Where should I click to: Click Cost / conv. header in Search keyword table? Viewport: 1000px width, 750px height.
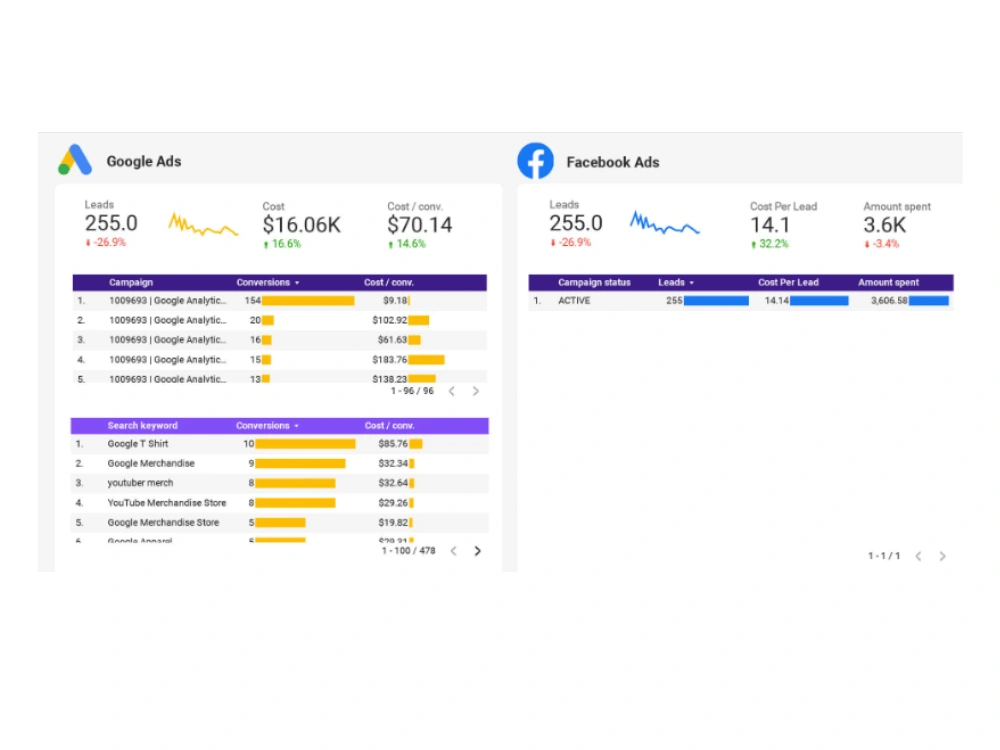pos(389,425)
